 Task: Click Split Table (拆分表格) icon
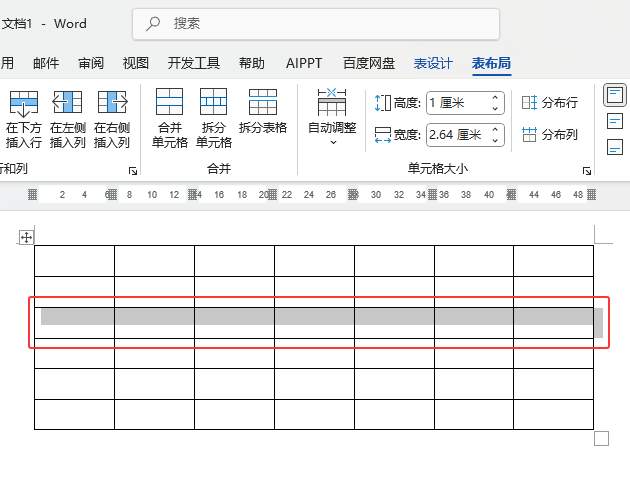point(263,102)
